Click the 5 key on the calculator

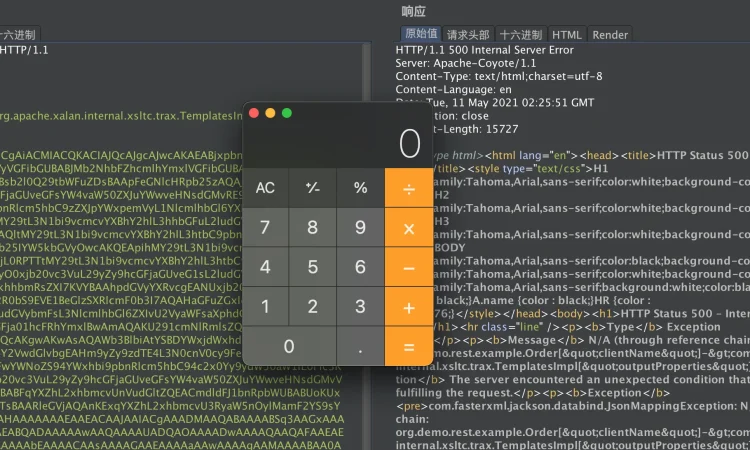point(313,267)
